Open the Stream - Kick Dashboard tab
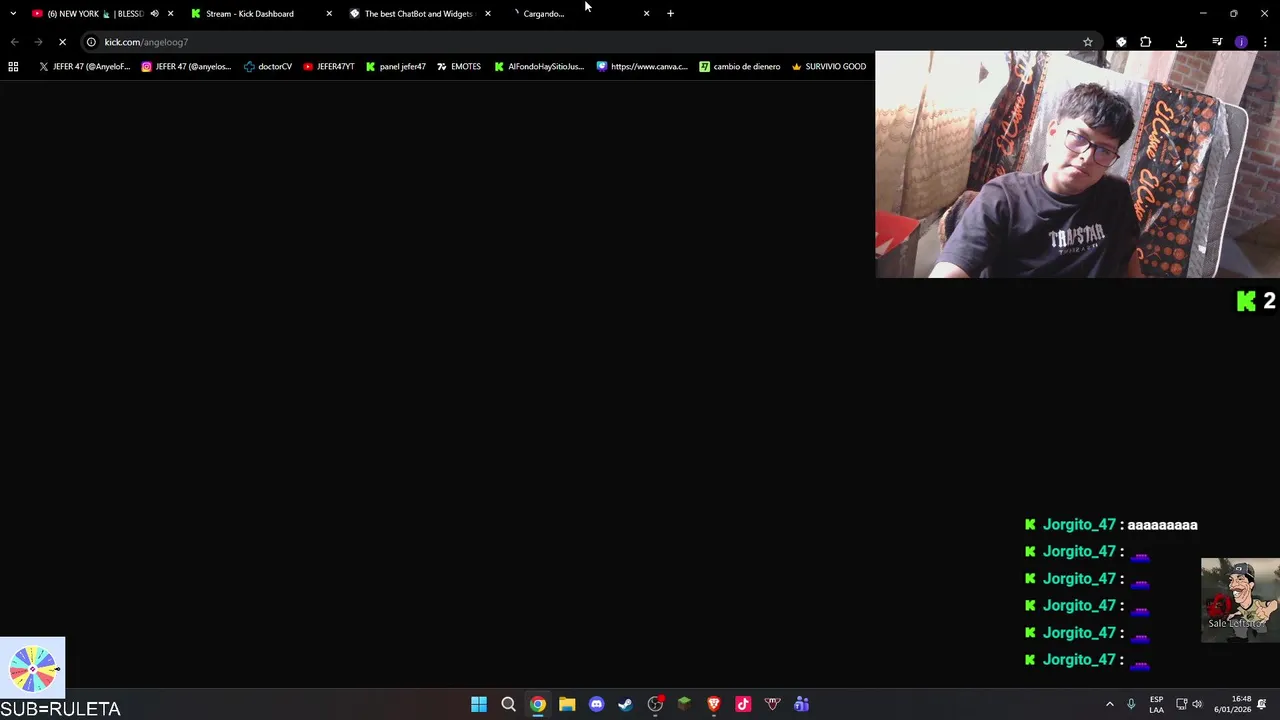 250,14
